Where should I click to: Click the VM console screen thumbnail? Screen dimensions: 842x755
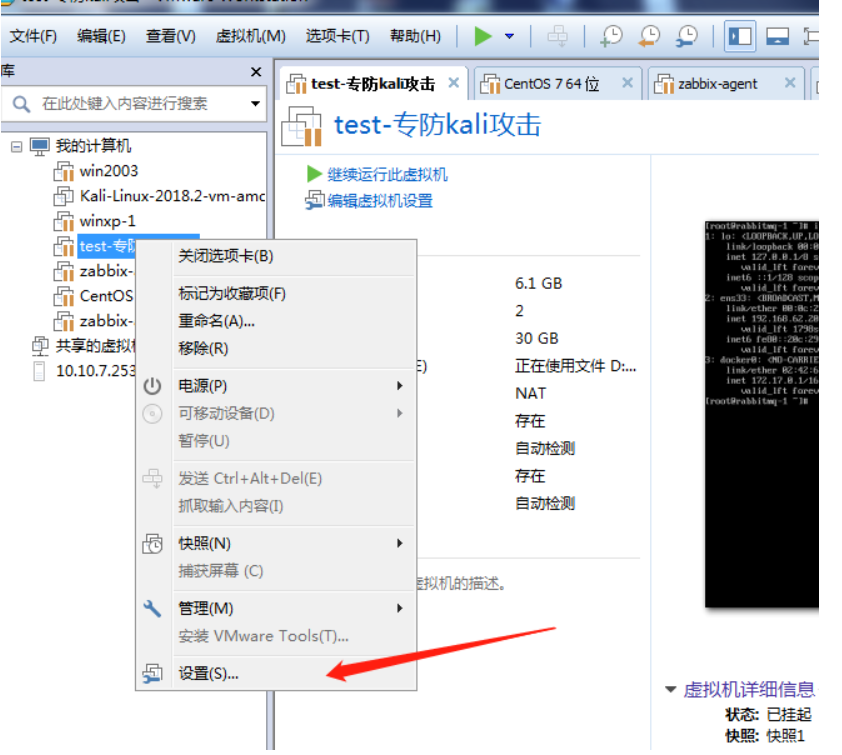pyautogui.click(x=761, y=414)
